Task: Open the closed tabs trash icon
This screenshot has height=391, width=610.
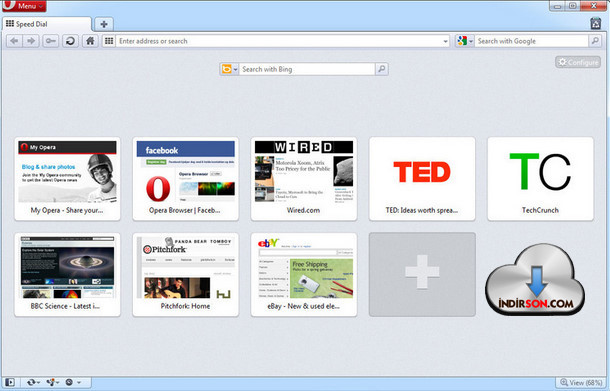Action: pyautogui.click(x=596, y=23)
